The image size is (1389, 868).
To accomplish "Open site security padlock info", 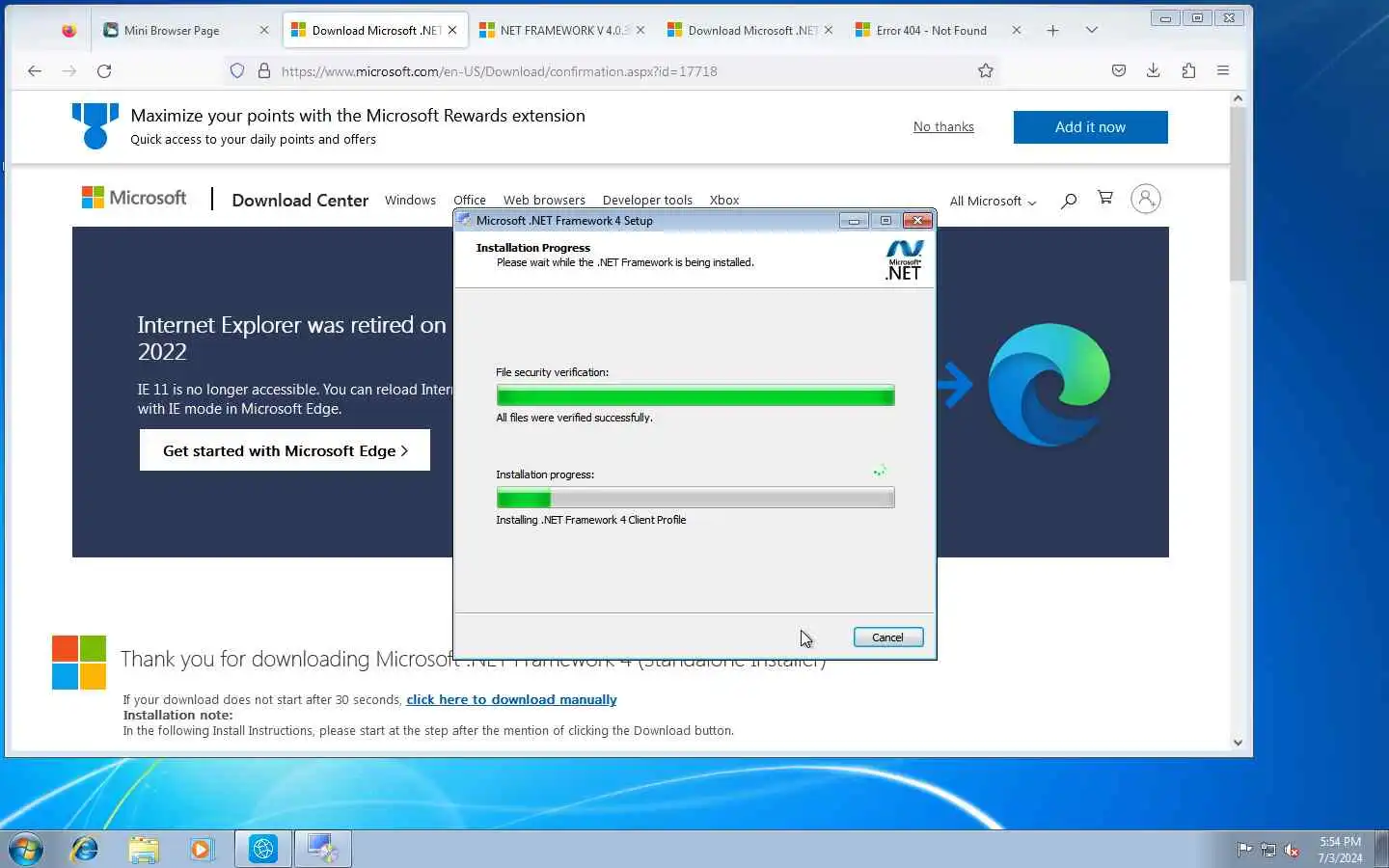I will [x=264, y=70].
